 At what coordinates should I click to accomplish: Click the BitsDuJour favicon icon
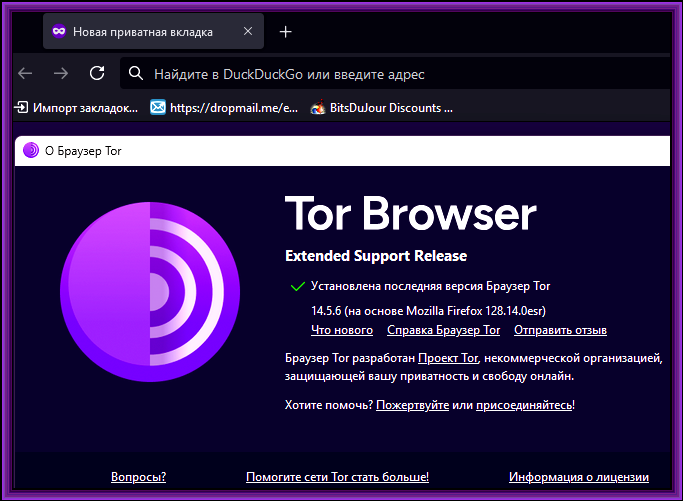[x=318, y=107]
